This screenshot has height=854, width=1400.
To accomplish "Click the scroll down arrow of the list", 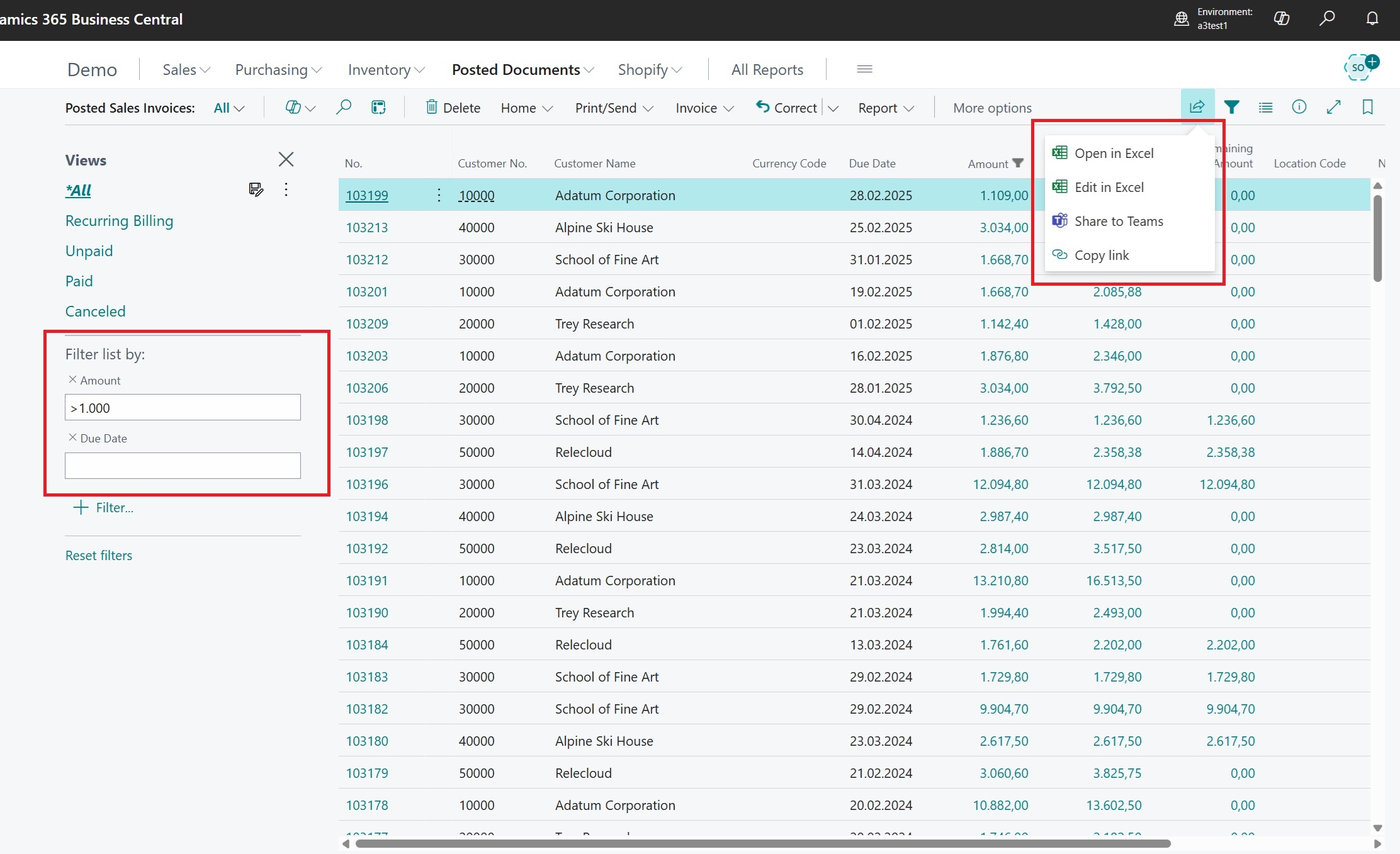I will tap(1377, 828).
